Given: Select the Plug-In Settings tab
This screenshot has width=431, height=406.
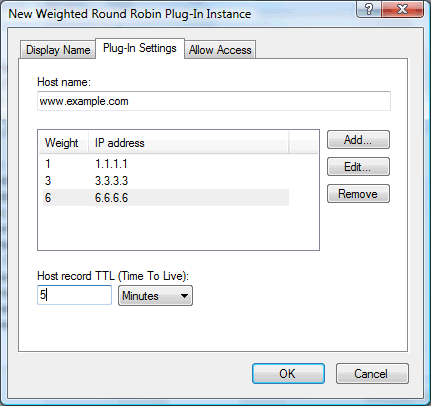Looking at the screenshot, I should click(140, 48).
